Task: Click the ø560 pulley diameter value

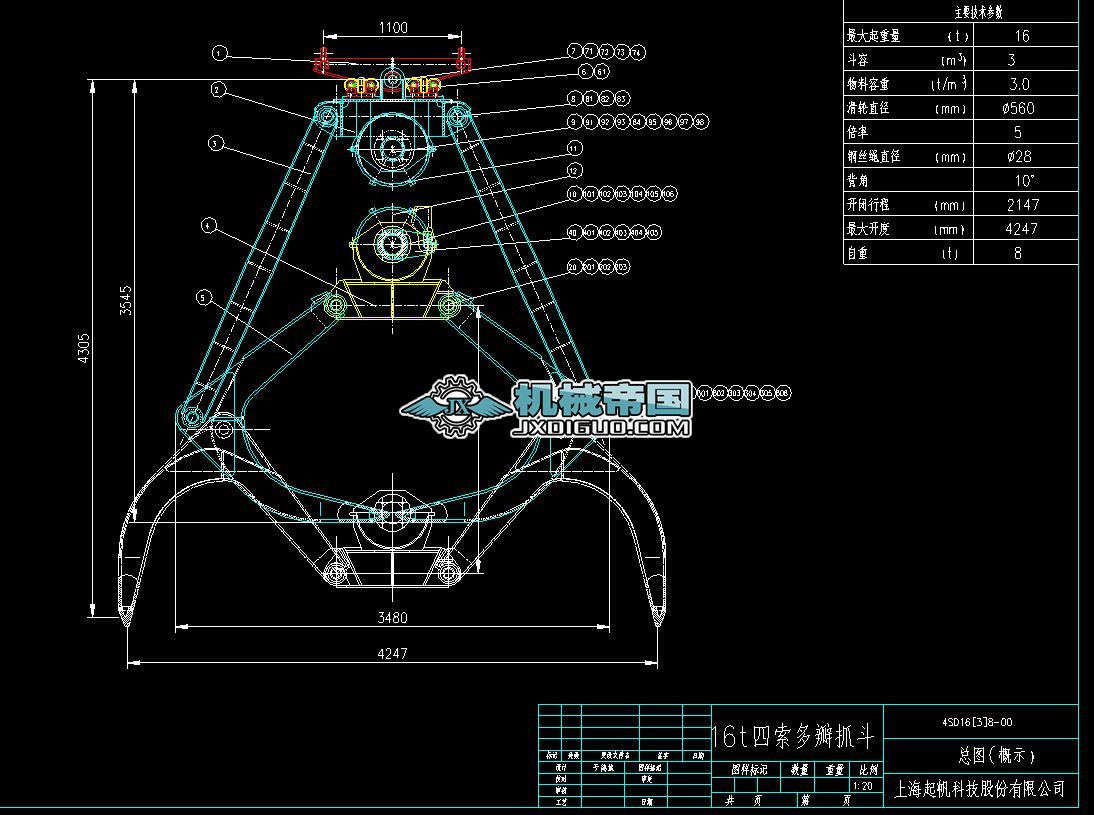Action: tap(1021, 108)
